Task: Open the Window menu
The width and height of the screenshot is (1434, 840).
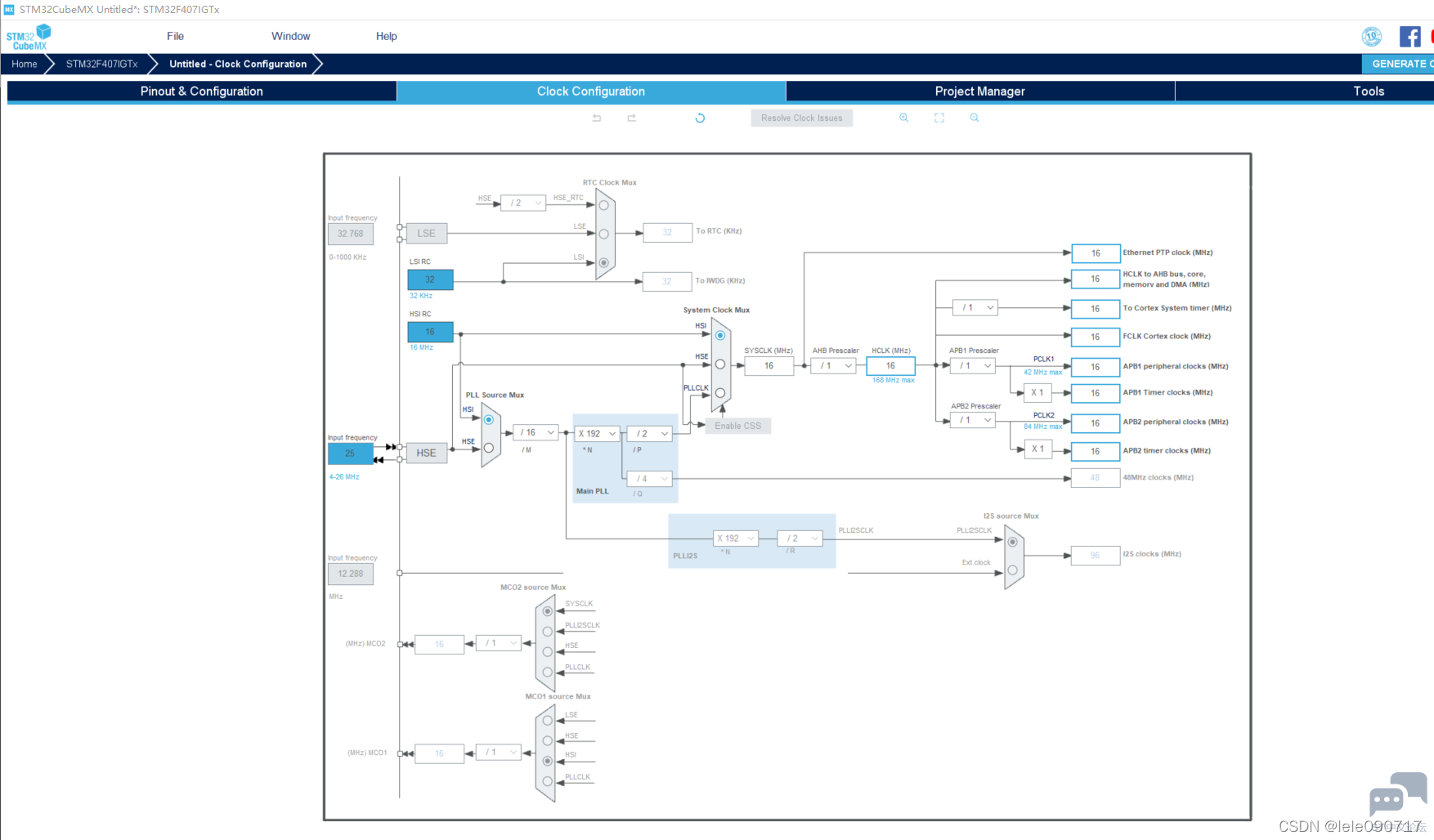Action: [x=291, y=36]
